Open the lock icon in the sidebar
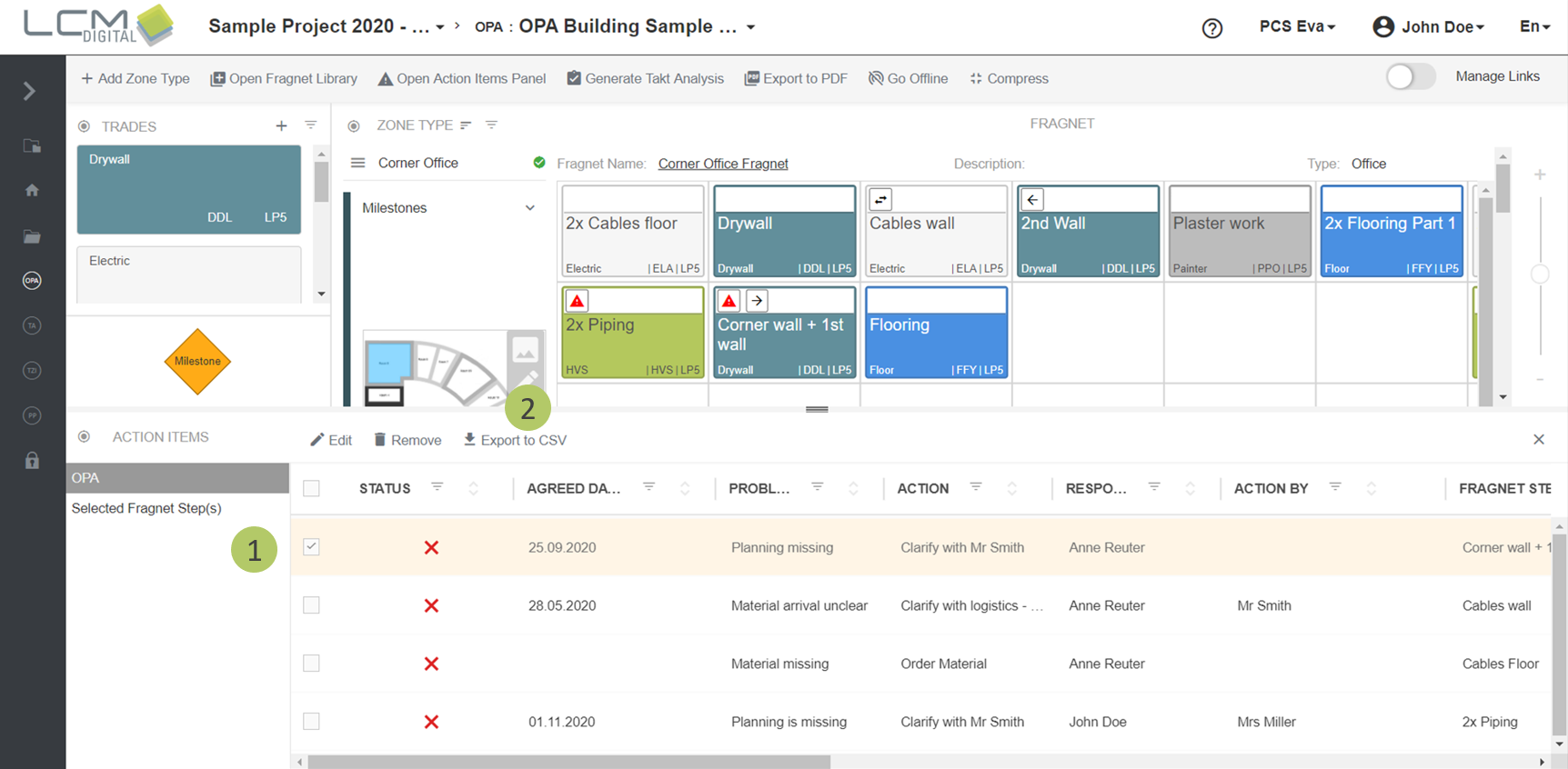Screen dimensions: 1568x769 click(x=32, y=461)
